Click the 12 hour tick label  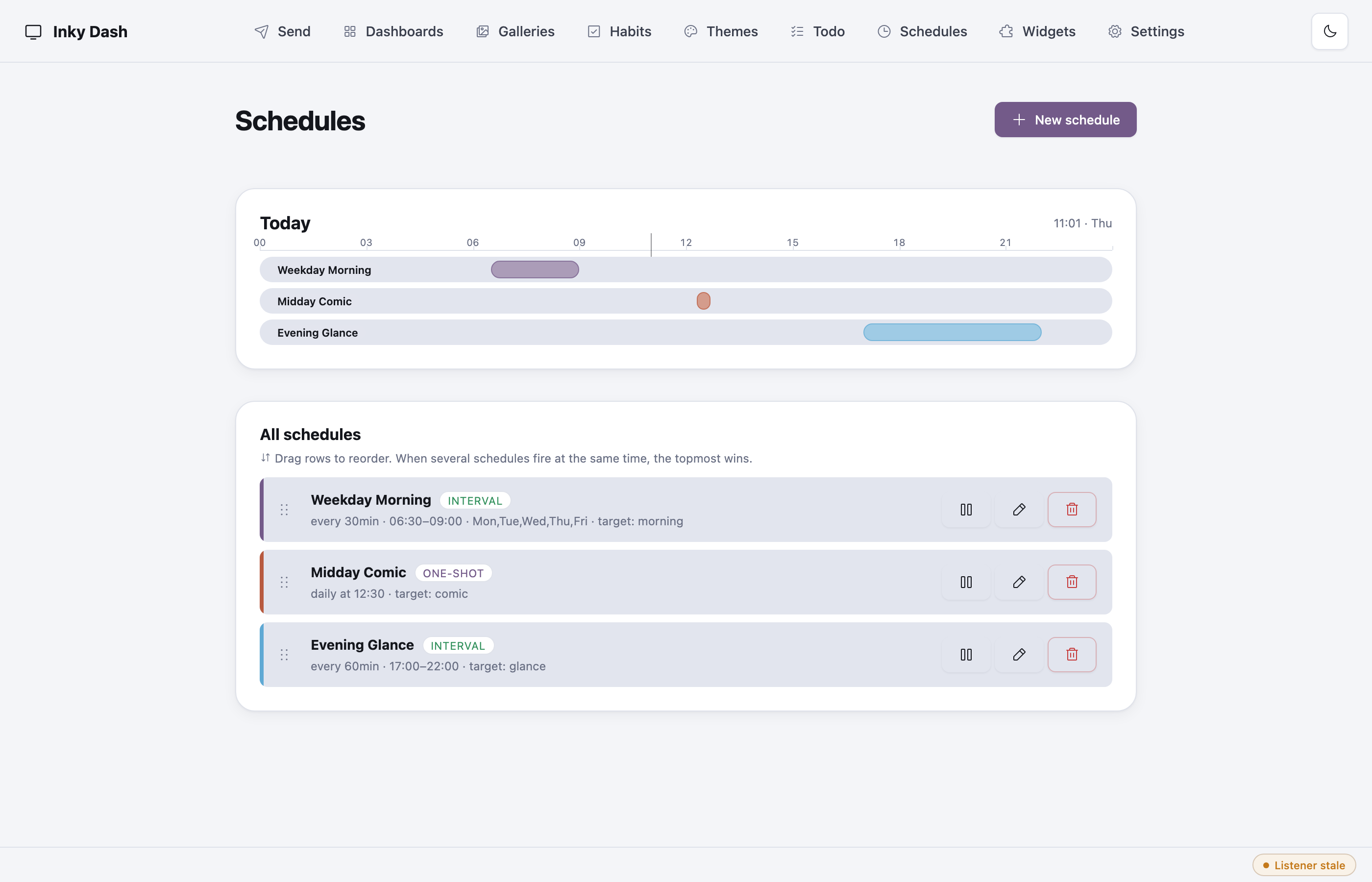(686, 243)
